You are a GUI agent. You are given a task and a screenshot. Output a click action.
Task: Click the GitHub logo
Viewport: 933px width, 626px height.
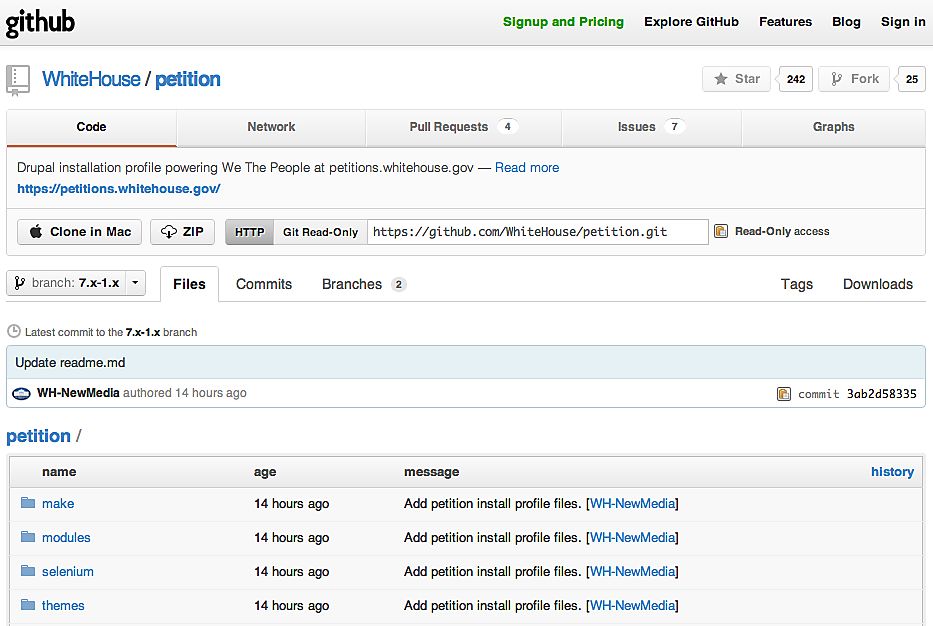(x=40, y=23)
